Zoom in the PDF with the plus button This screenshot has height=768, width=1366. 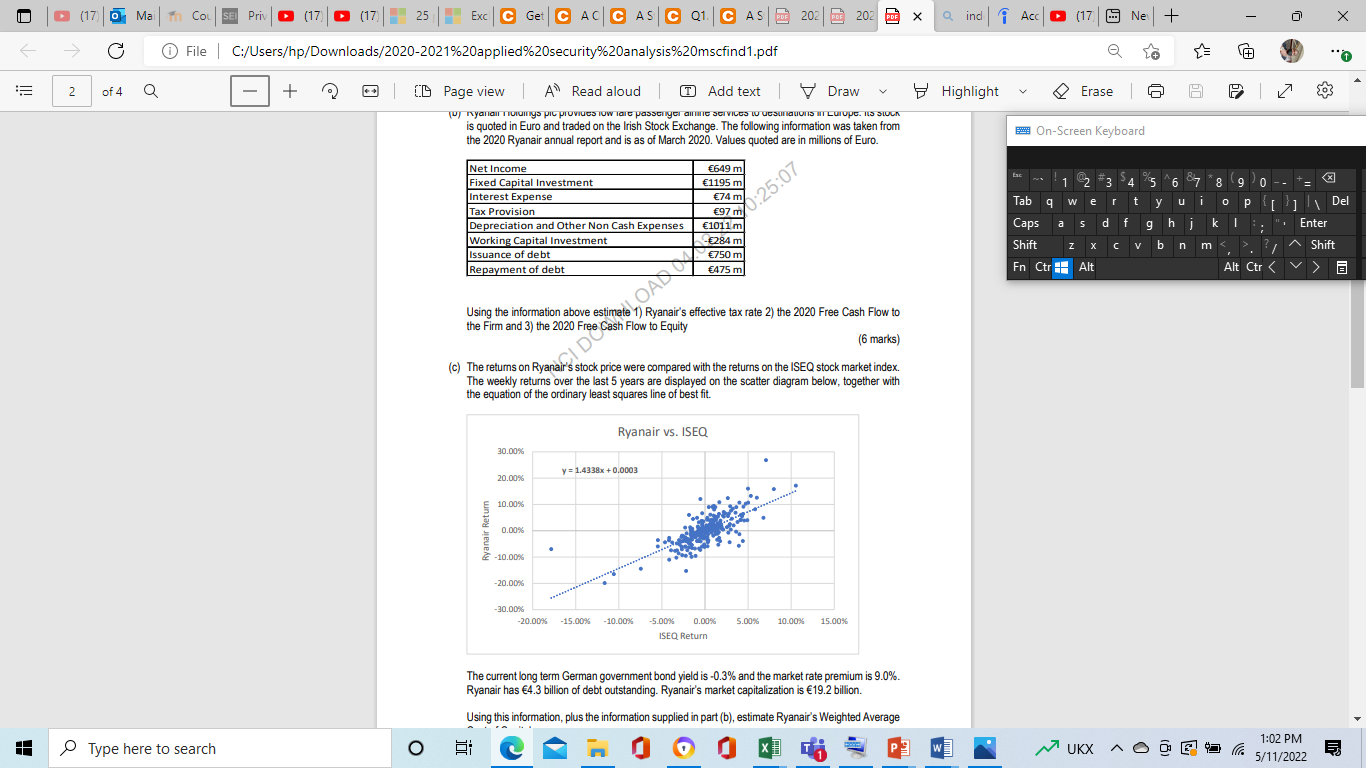[290, 91]
